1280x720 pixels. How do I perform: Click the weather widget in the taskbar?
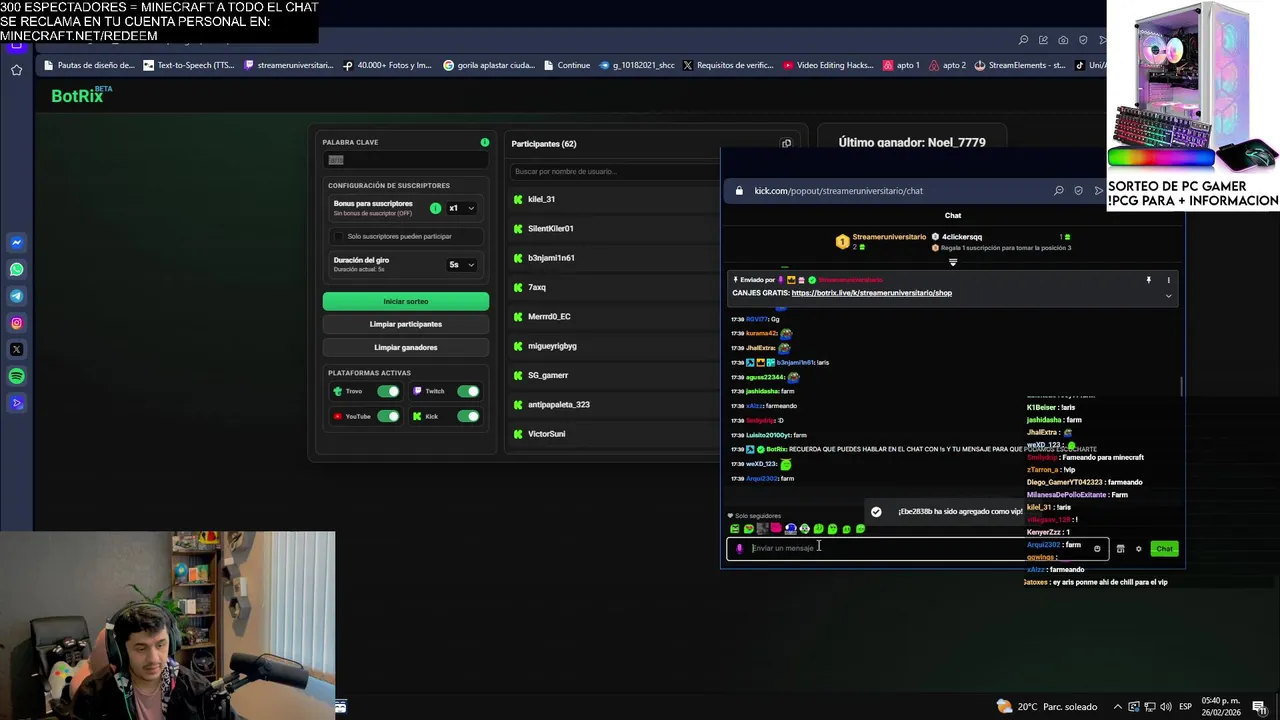point(1047,707)
